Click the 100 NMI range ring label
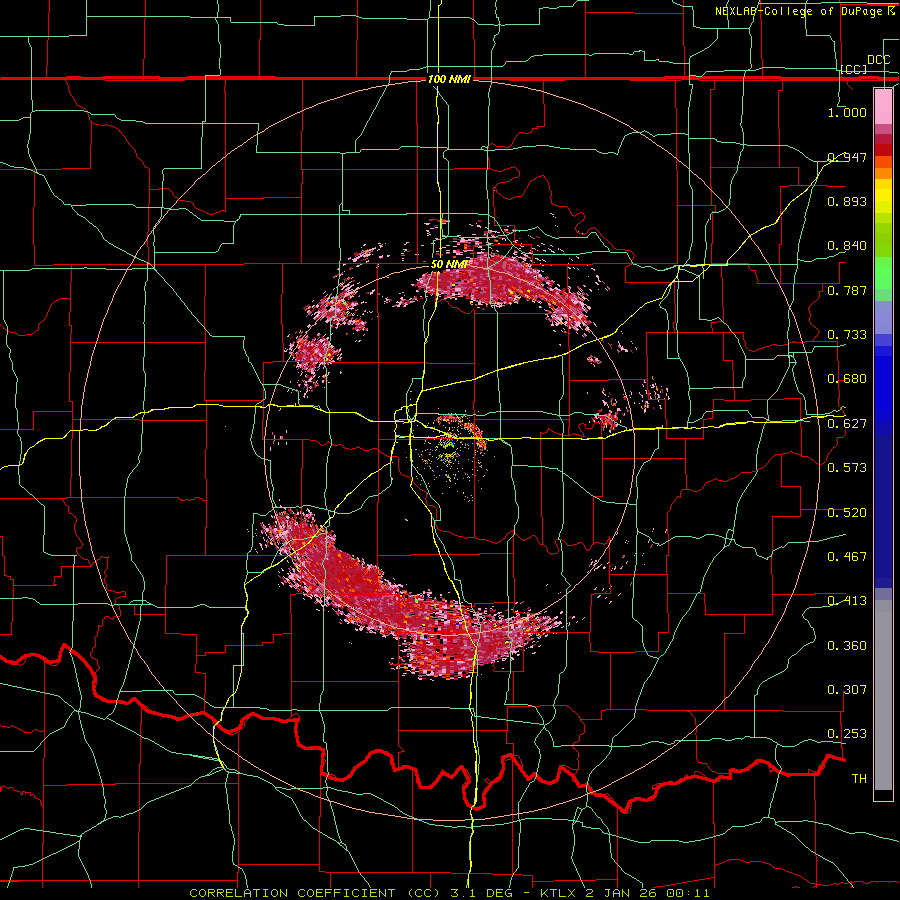900x900 pixels. 449,79
